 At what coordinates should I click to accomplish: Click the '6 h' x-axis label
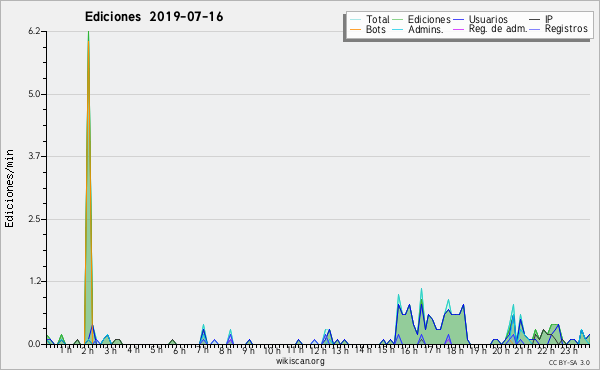tap(179, 351)
